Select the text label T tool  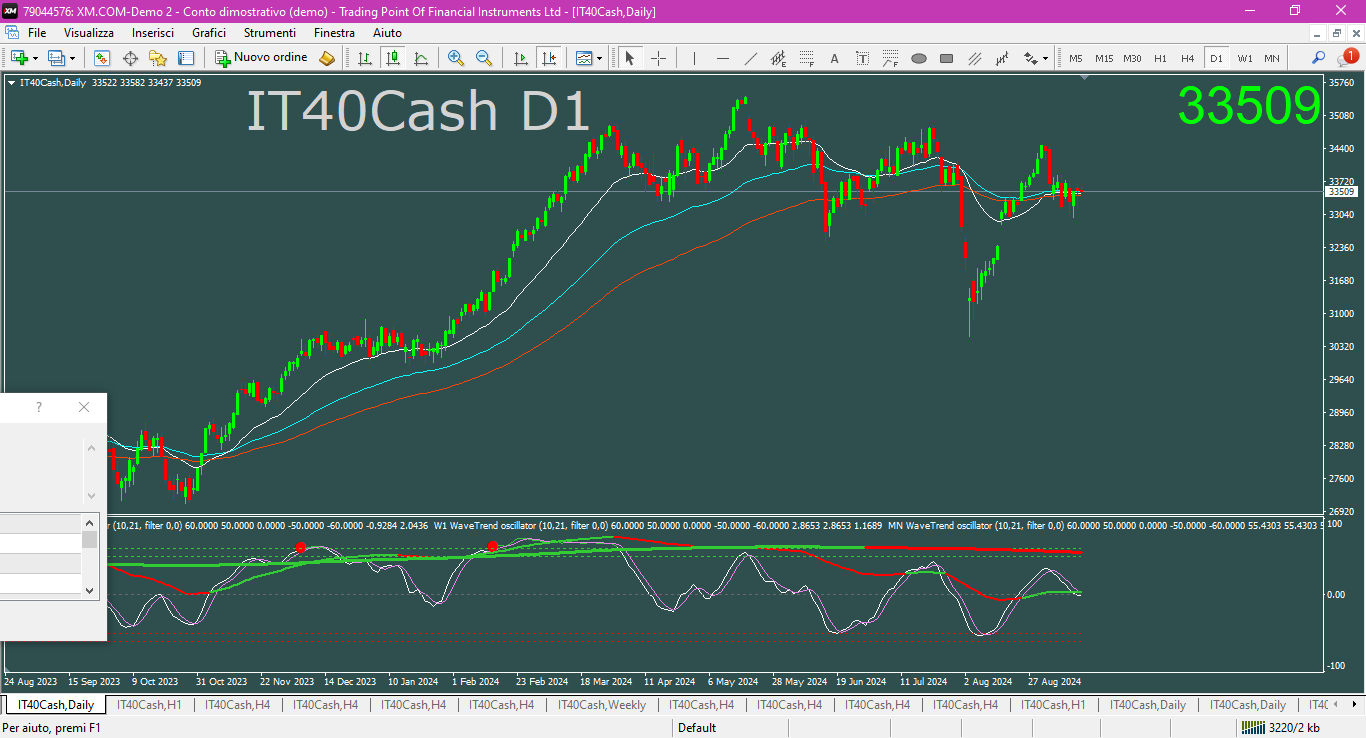coord(863,58)
